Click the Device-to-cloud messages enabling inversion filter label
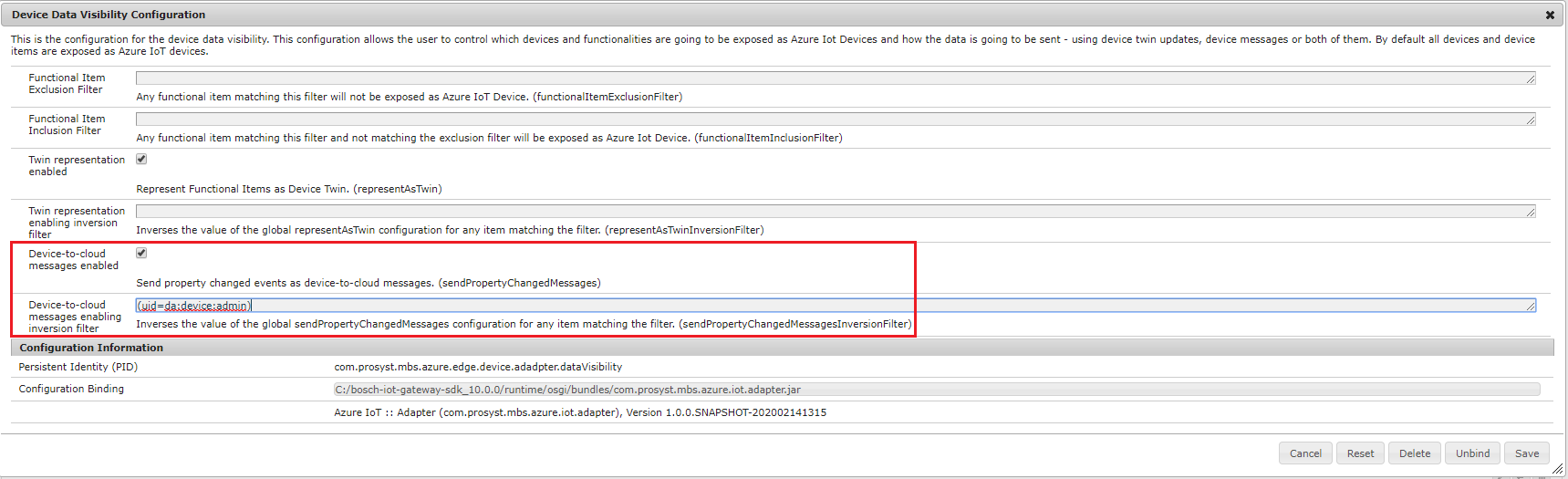The height and width of the screenshot is (479, 1568). pos(75,317)
